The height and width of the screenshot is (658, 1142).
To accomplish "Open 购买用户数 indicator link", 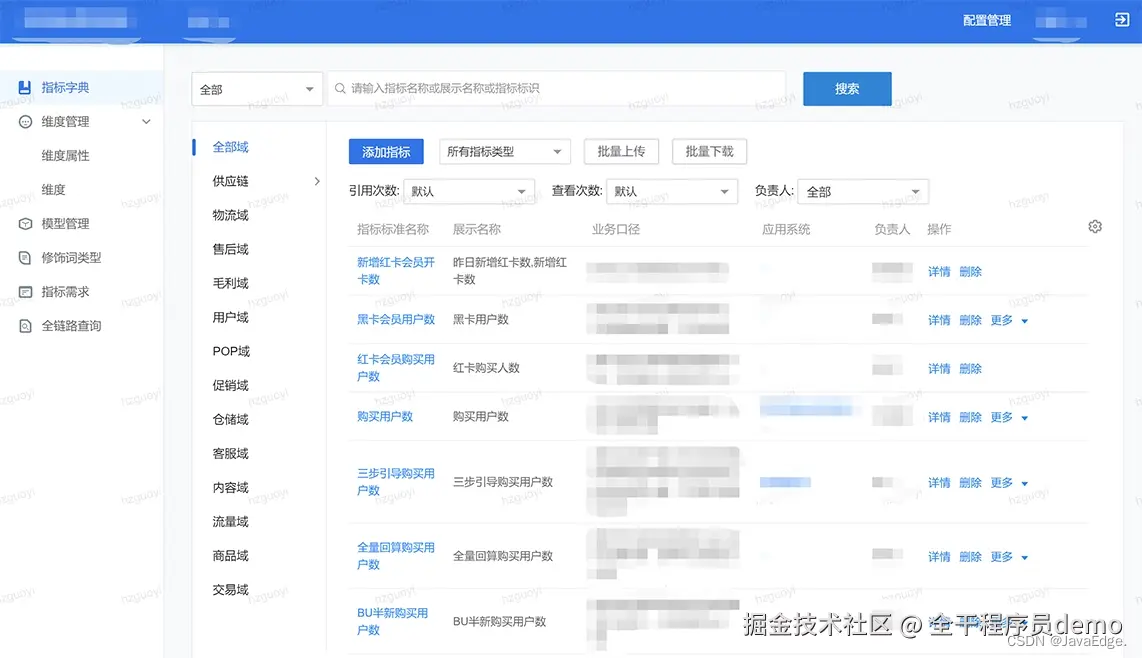I will tap(385, 416).
